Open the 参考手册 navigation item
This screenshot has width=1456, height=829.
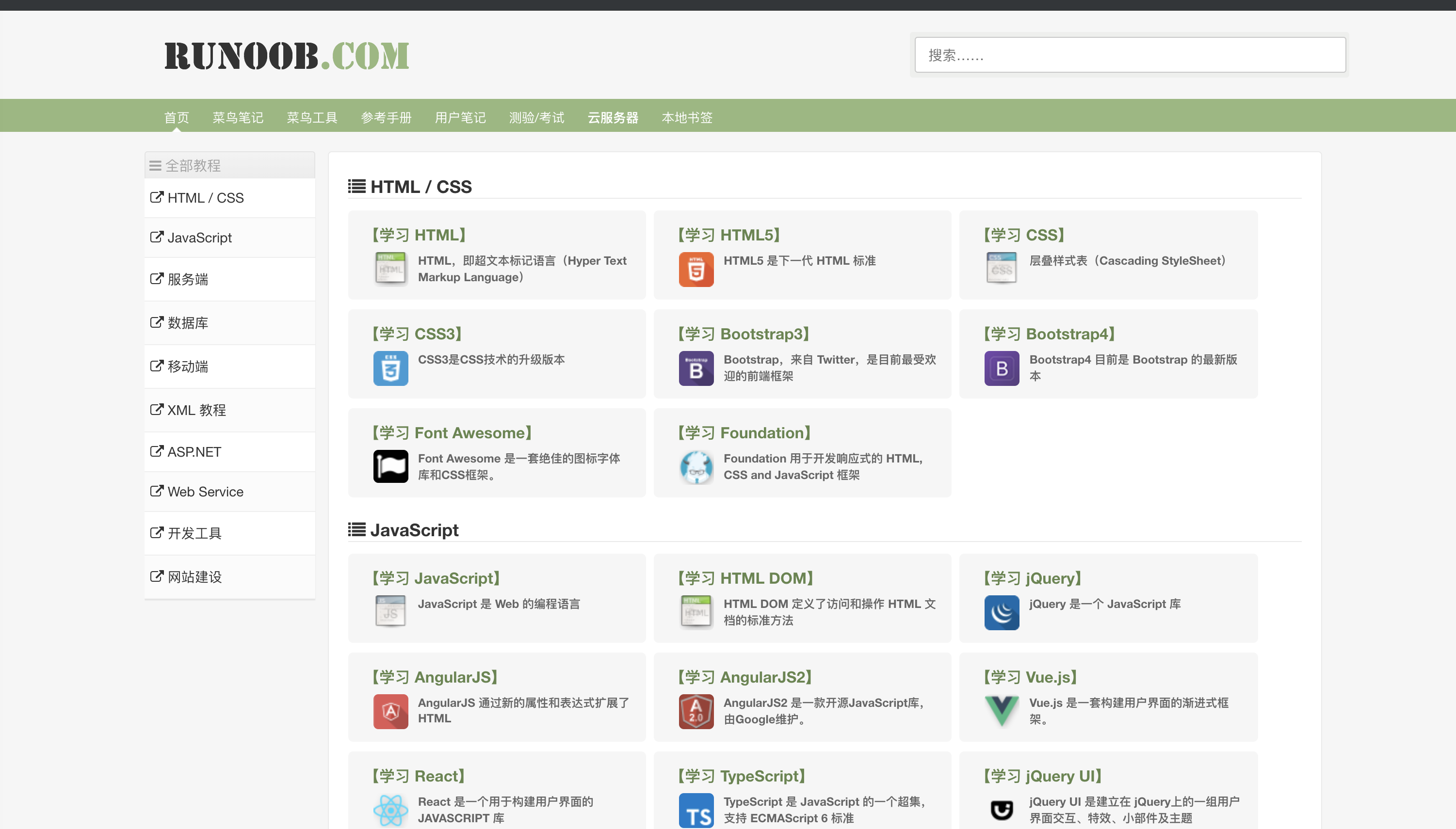[386, 117]
